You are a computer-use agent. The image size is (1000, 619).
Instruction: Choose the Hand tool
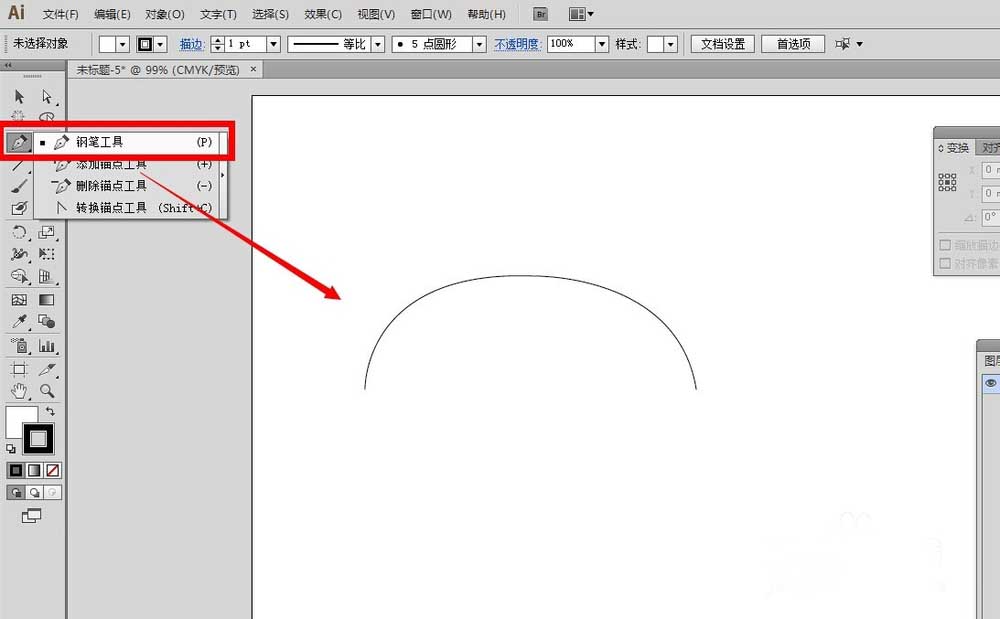tap(19, 391)
